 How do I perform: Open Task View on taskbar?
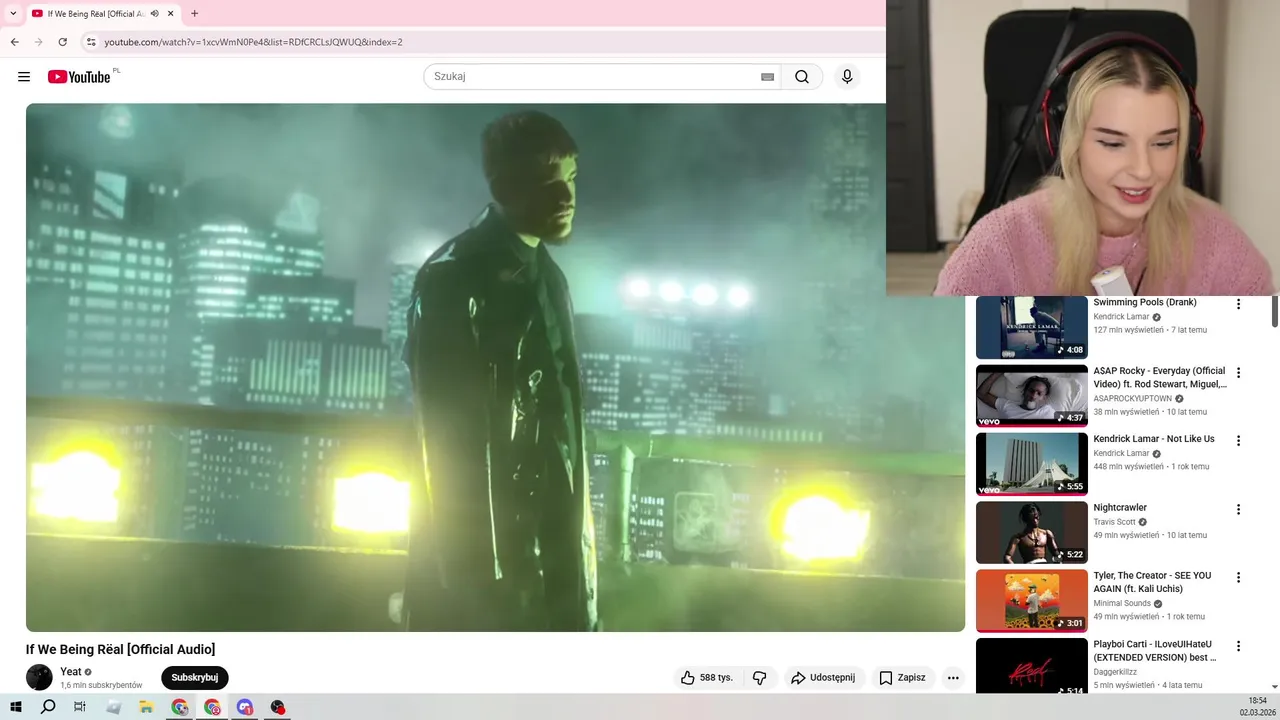coord(80,707)
